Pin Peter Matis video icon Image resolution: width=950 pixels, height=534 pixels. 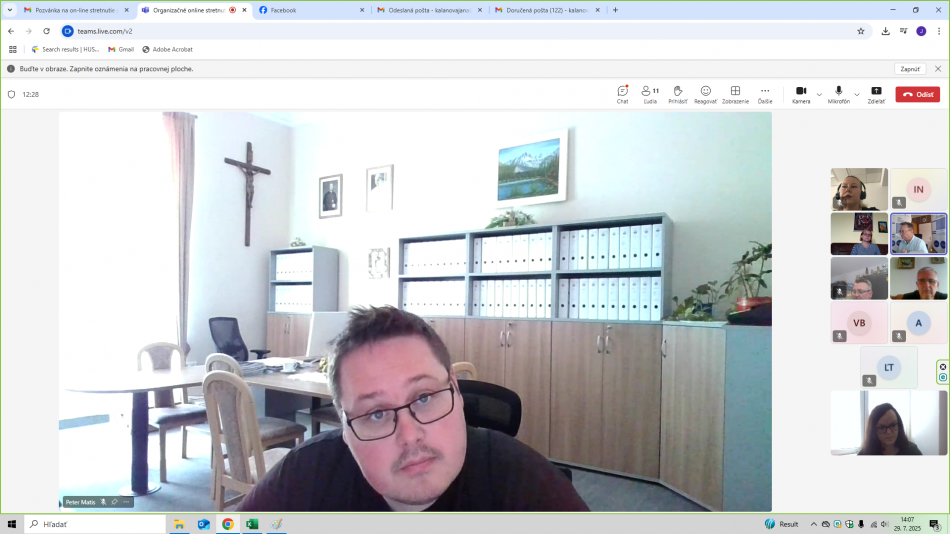click(115, 502)
